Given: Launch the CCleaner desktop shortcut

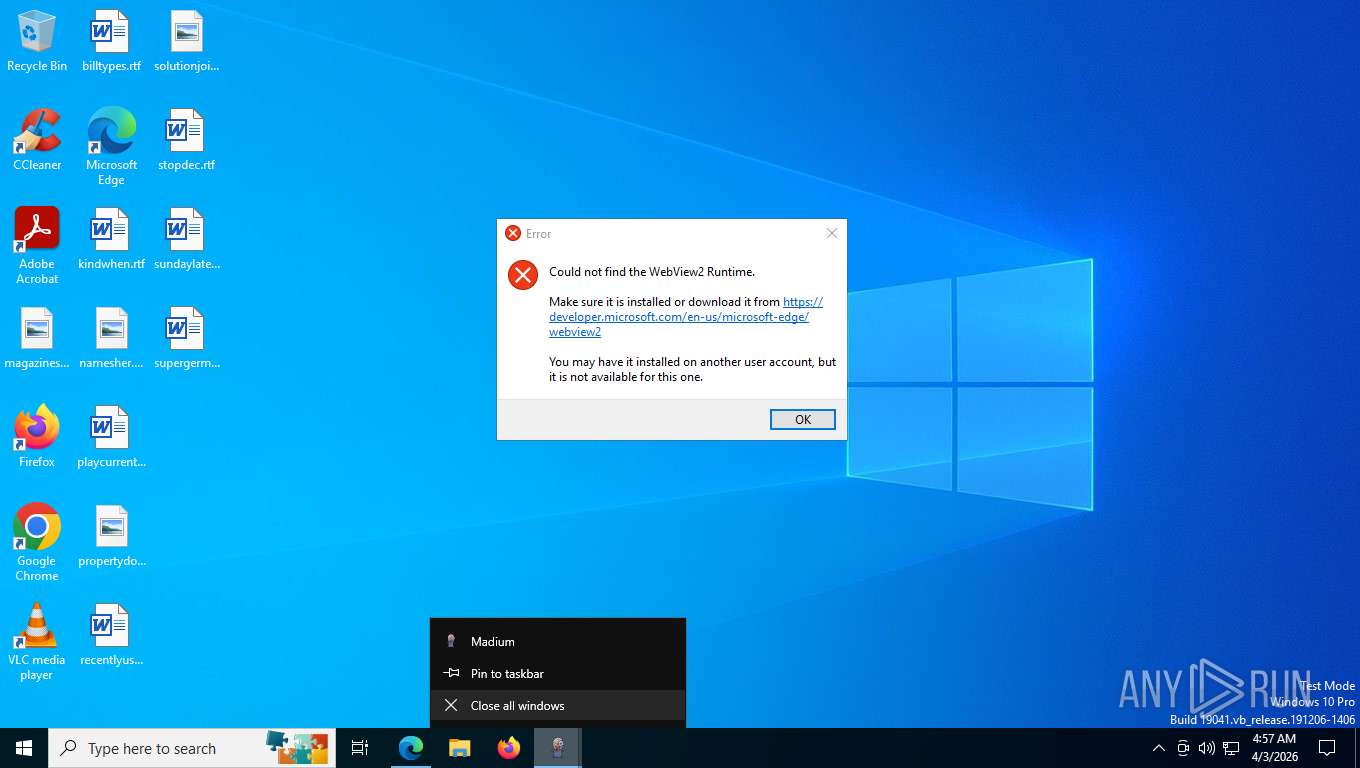Looking at the screenshot, I should coord(37,140).
